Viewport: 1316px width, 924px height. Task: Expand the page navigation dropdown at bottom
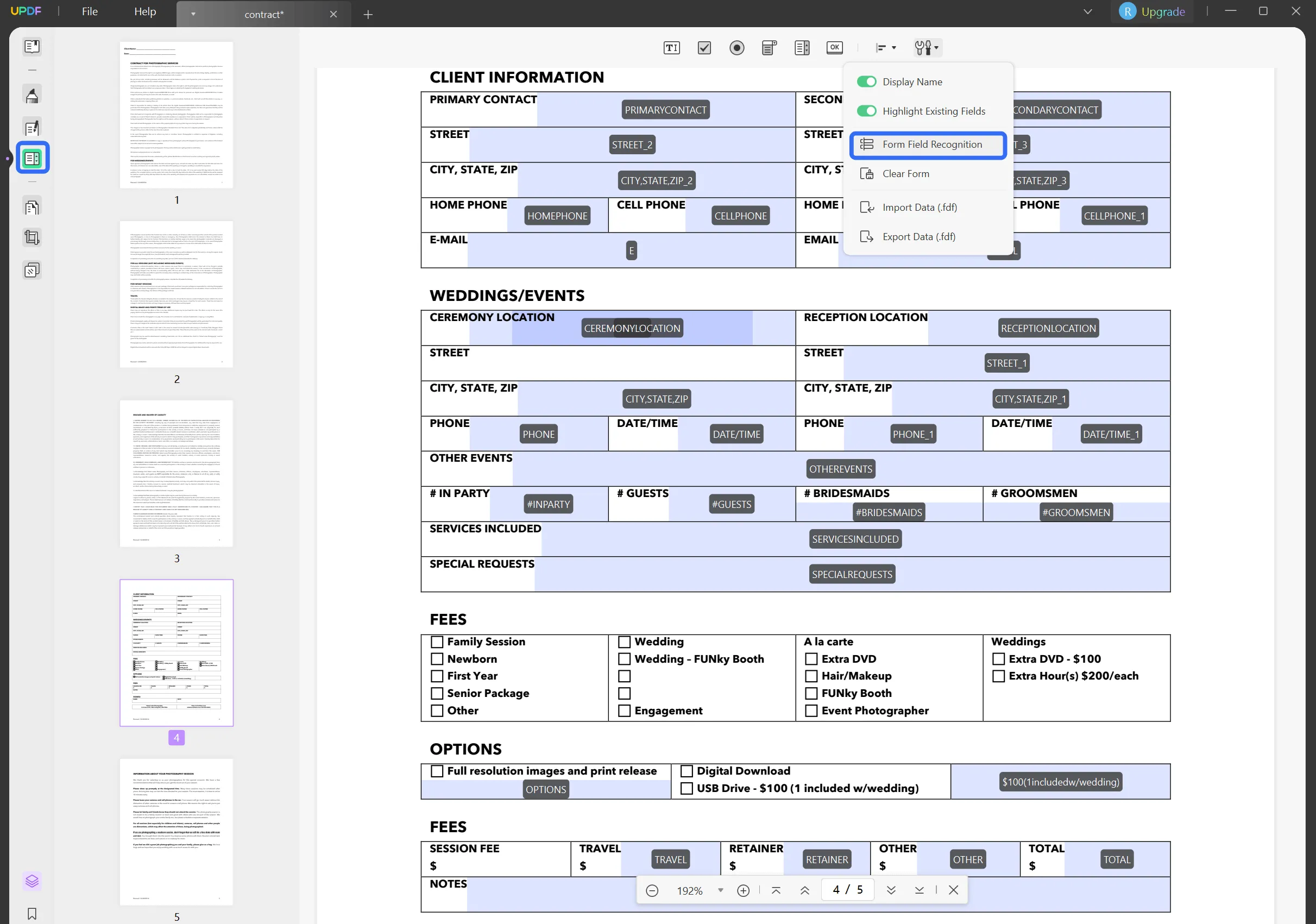pyautogui.click(x=720, y=891)
